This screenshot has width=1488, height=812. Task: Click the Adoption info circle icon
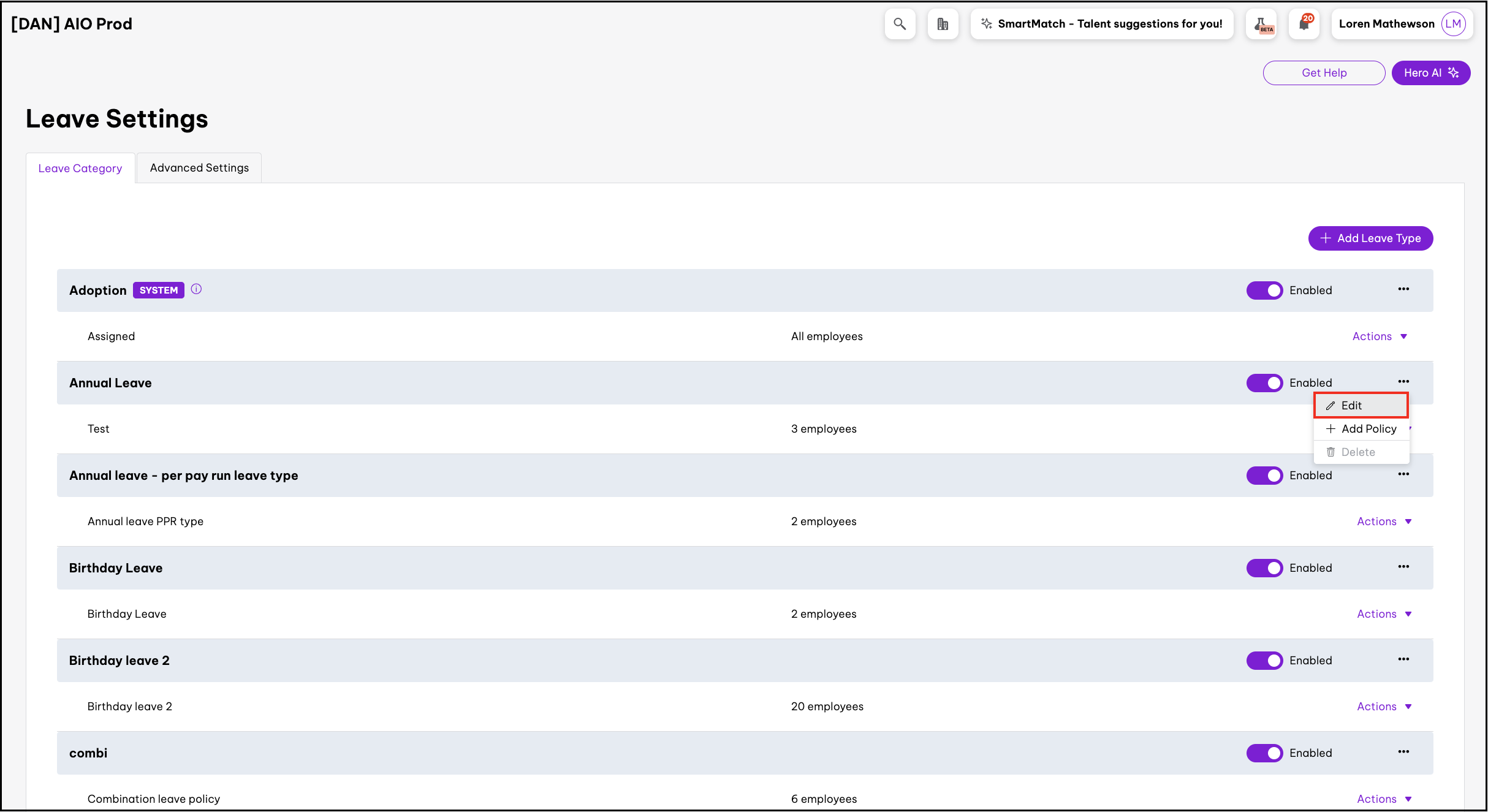pos(196,289)
